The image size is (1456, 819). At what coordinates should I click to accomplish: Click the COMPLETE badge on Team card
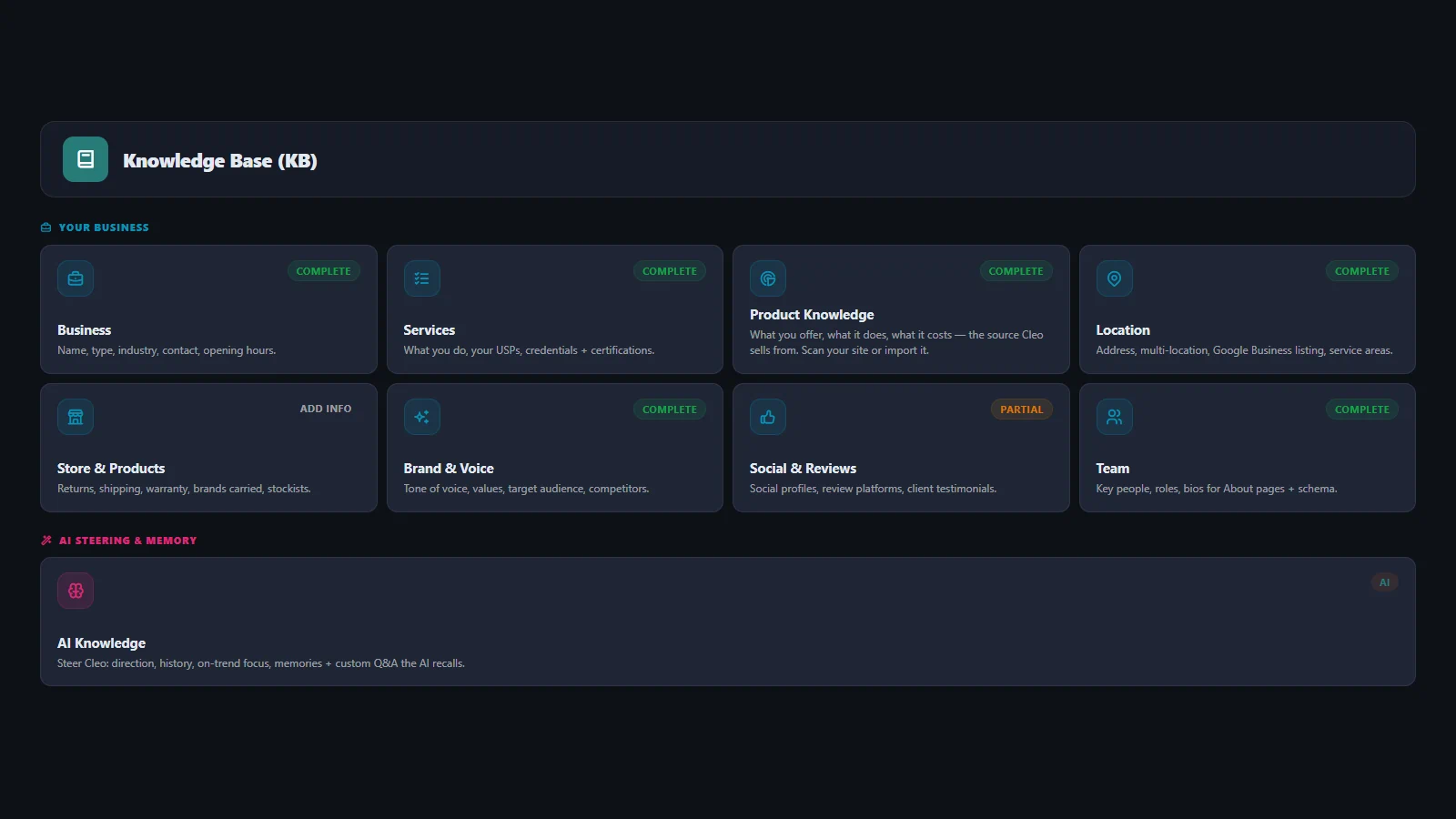[1362, 409]
